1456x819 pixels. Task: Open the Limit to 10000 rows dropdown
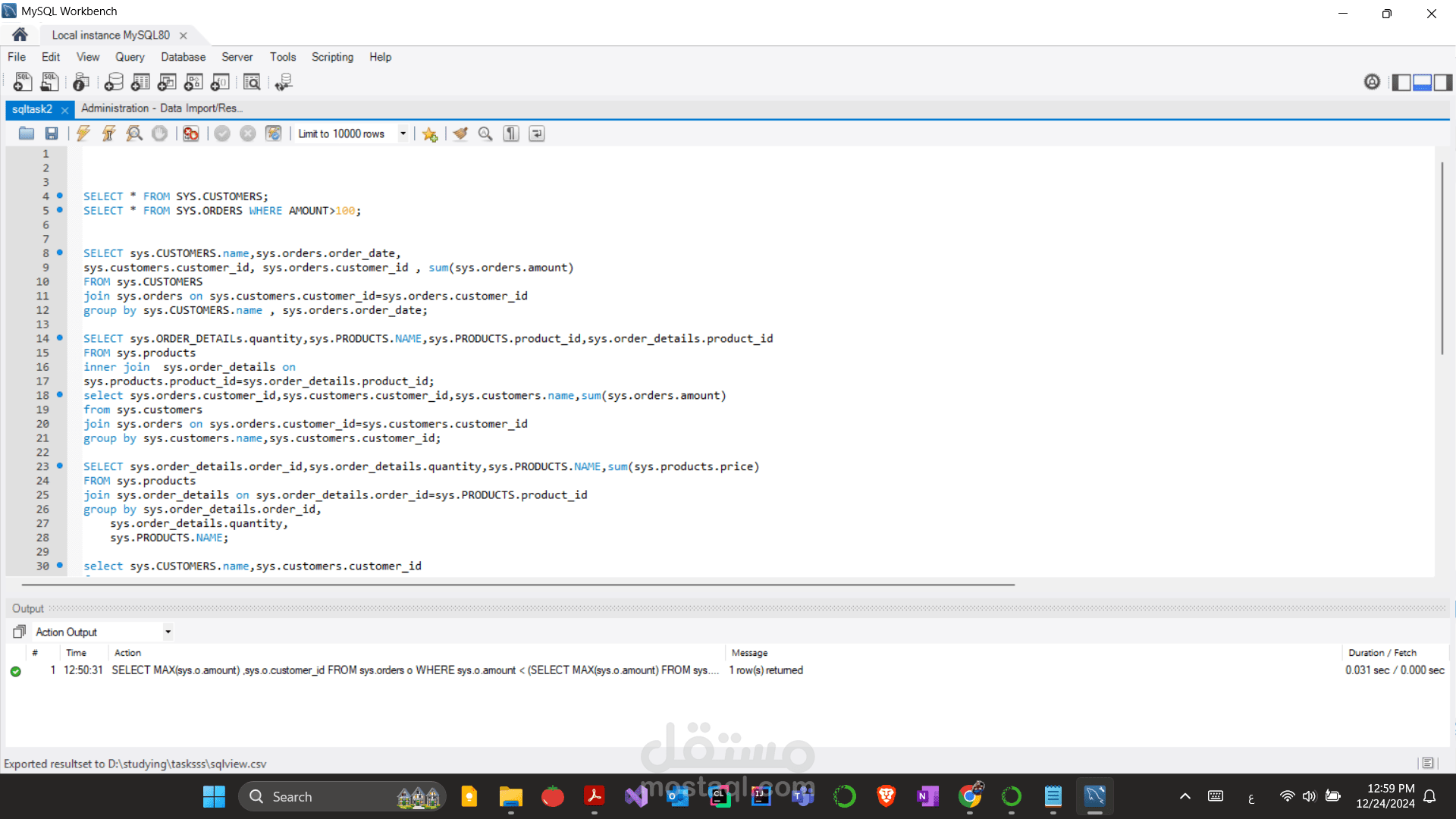click(x=403, y=133)
